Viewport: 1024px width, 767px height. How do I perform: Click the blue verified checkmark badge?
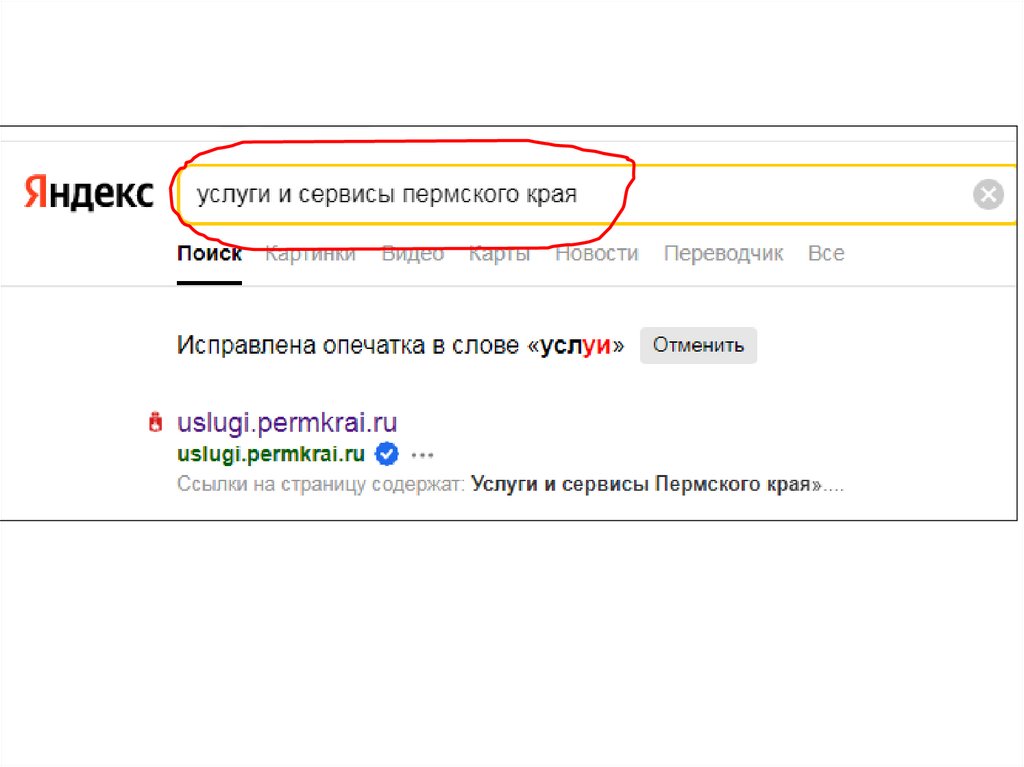point(387,453)
